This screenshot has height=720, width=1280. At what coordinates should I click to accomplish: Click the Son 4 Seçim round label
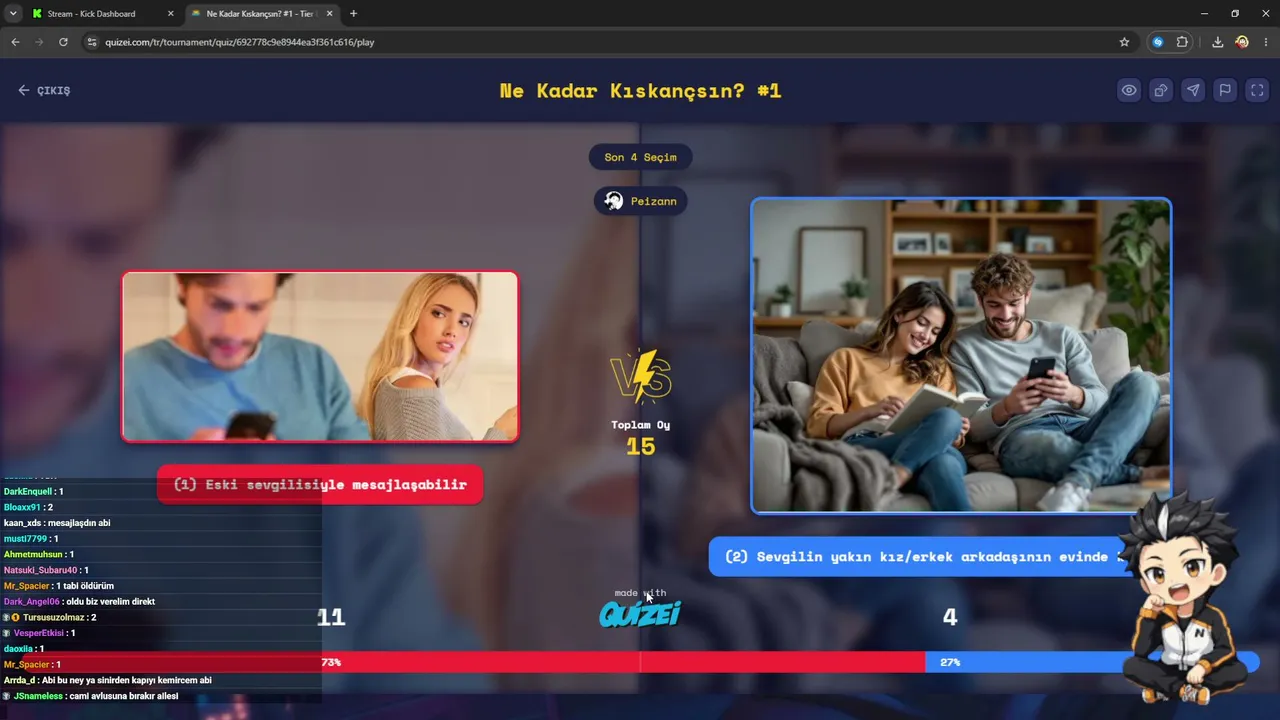pos(640,157)
